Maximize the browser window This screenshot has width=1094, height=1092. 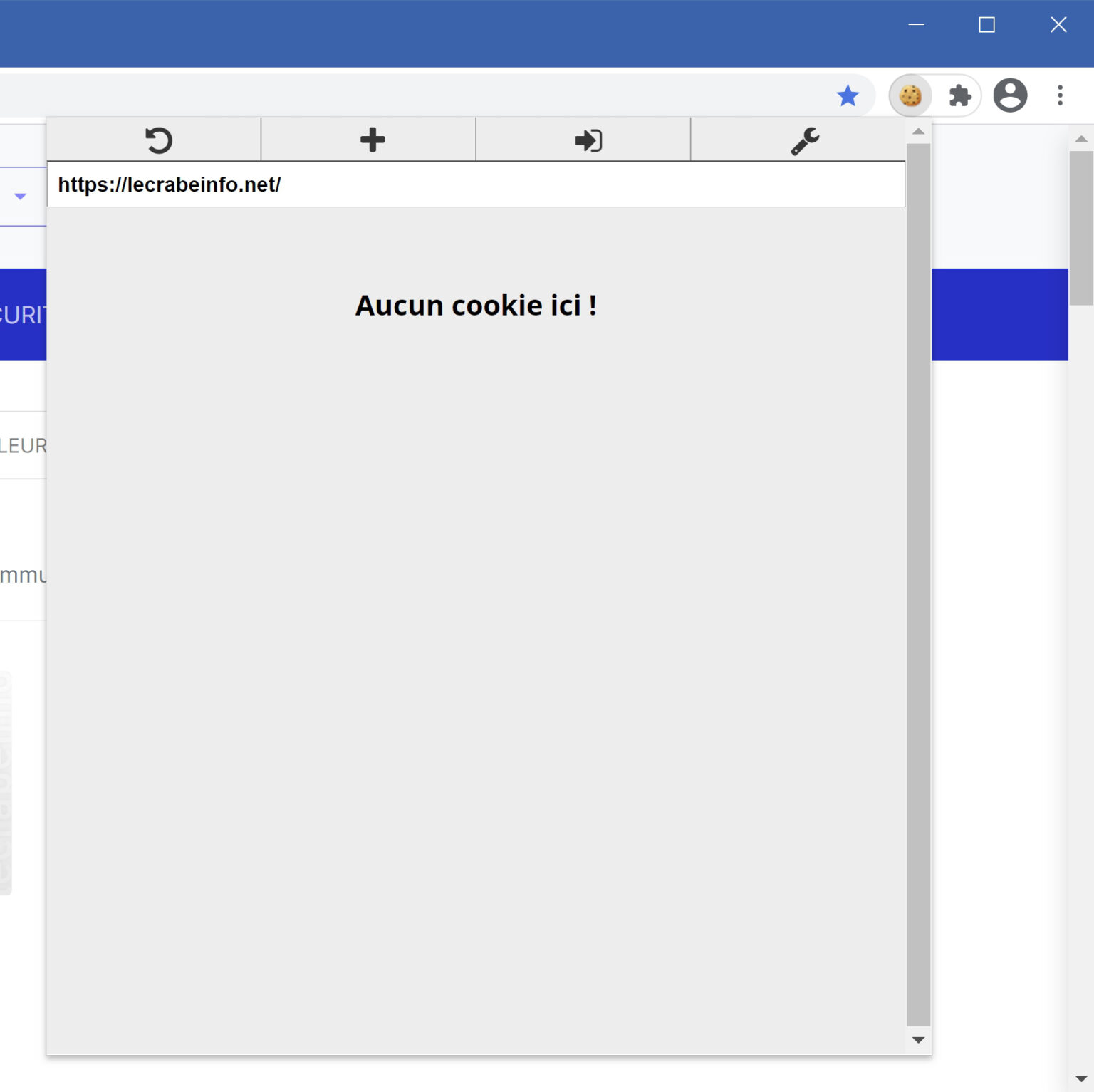tap(986, 25)
